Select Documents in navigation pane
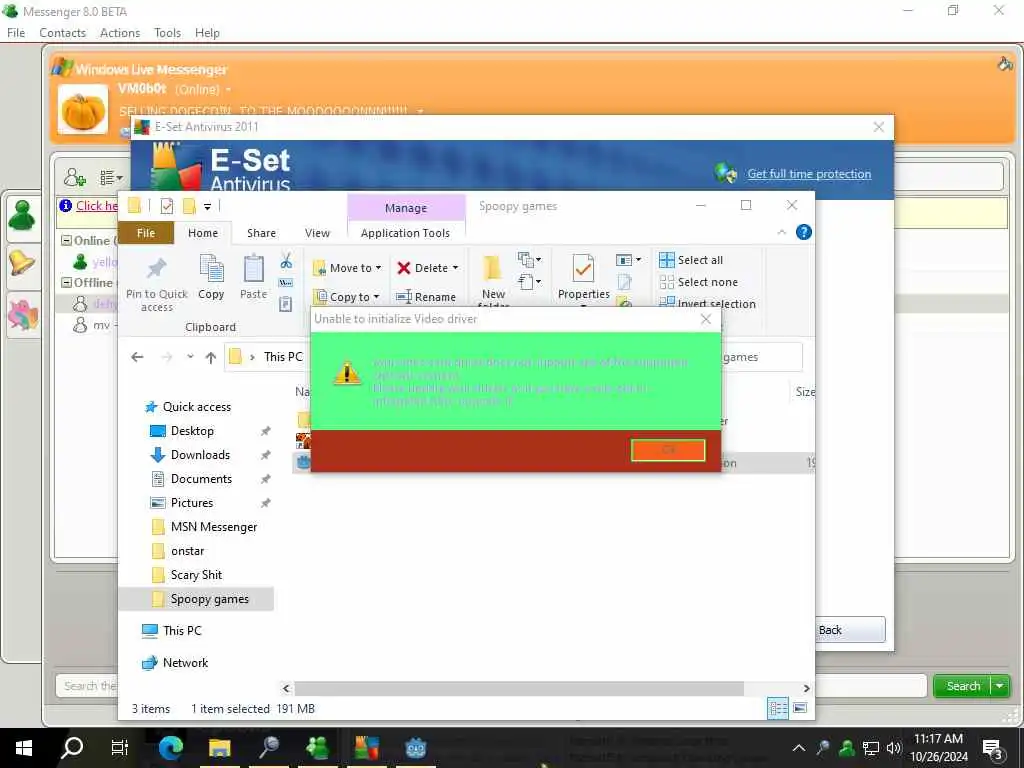This screenshot has width=1024, height=768. (201, 479)
